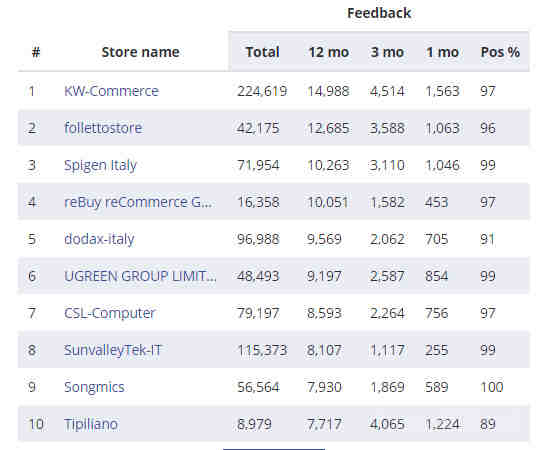Sort table by 1 mo column header
Screen dimensions: 540x450
click(x=442, y=52)
